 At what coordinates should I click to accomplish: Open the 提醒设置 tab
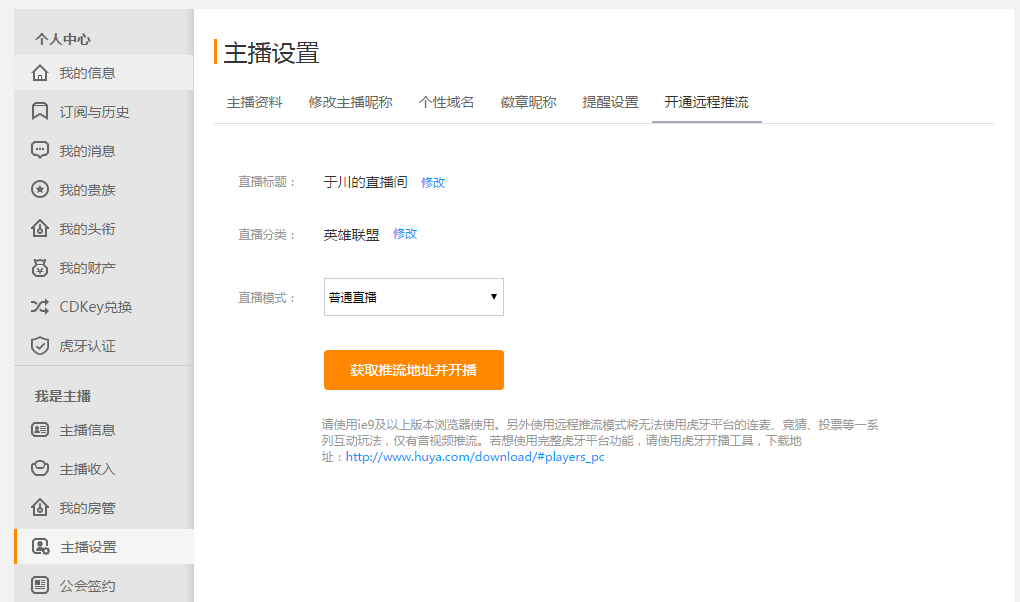pyautogui.click(x=610, y=102)
